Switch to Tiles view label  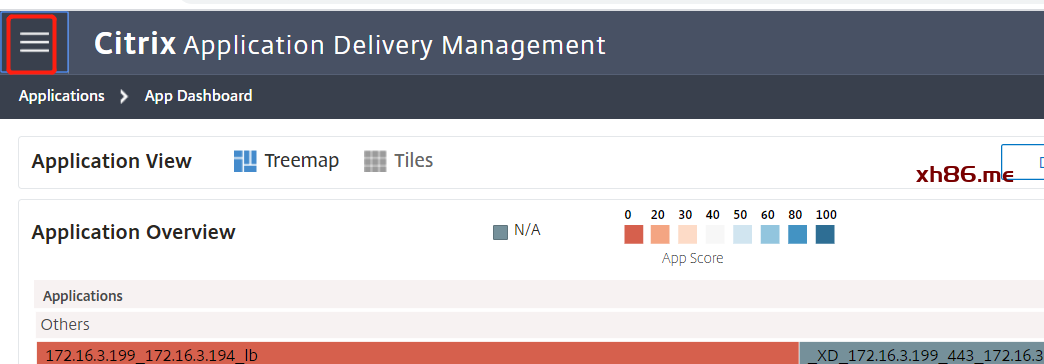coord(413,160)
